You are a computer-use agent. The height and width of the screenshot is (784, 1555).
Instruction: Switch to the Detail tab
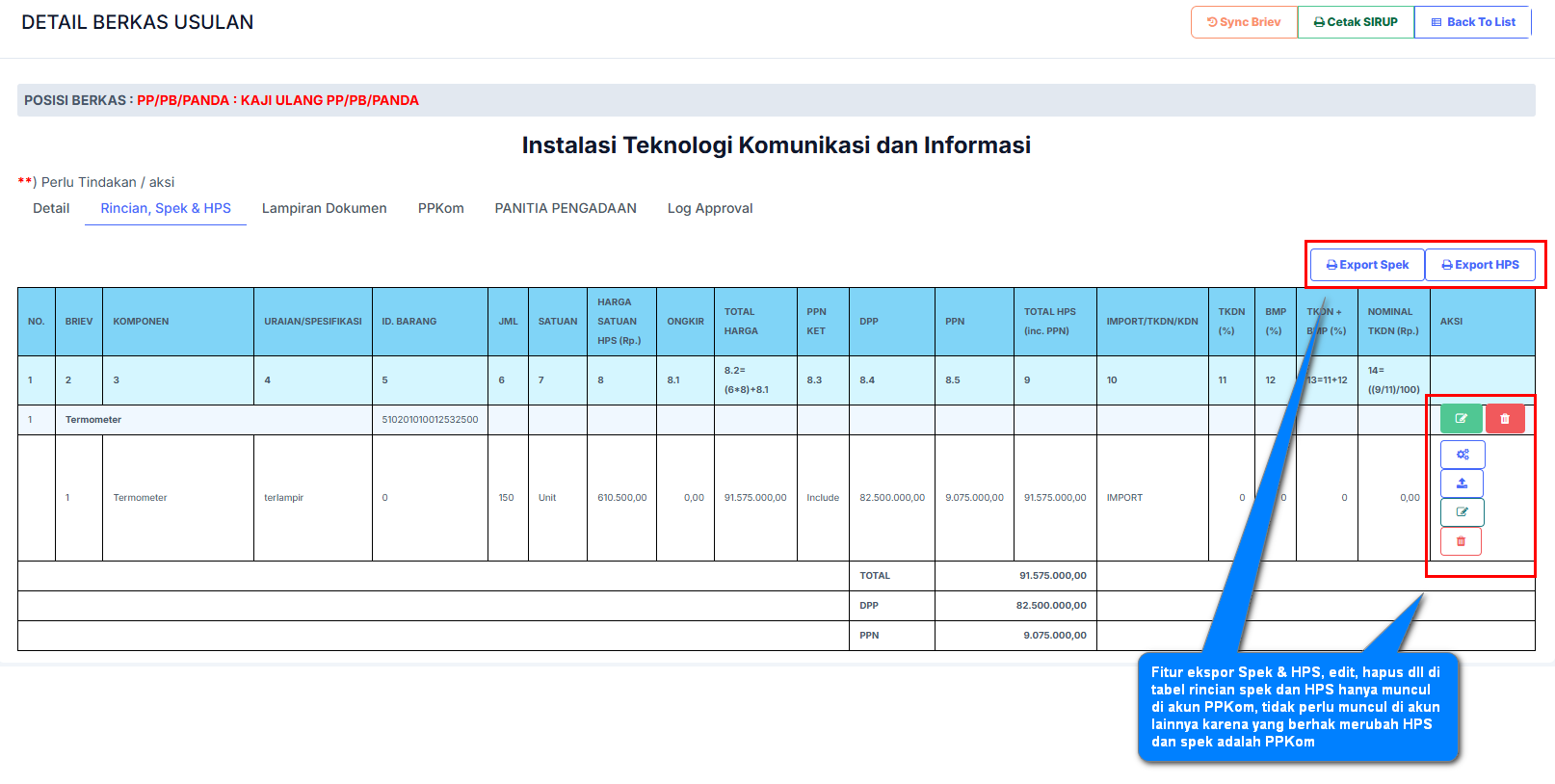[51, 208]
